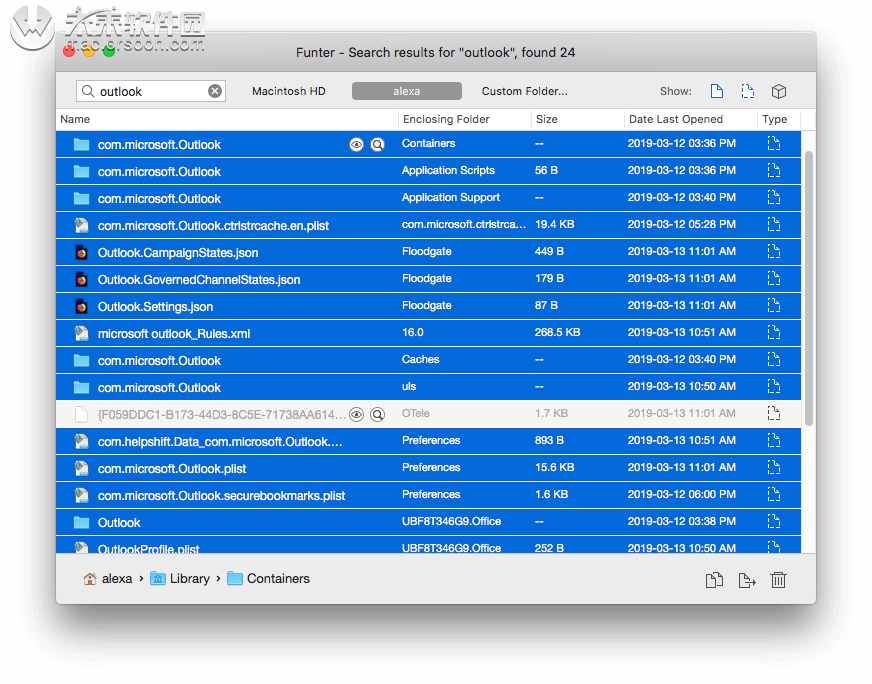872x684 pixels.
Task: Click the magnifier icon in search field
Action: [88, 91]
